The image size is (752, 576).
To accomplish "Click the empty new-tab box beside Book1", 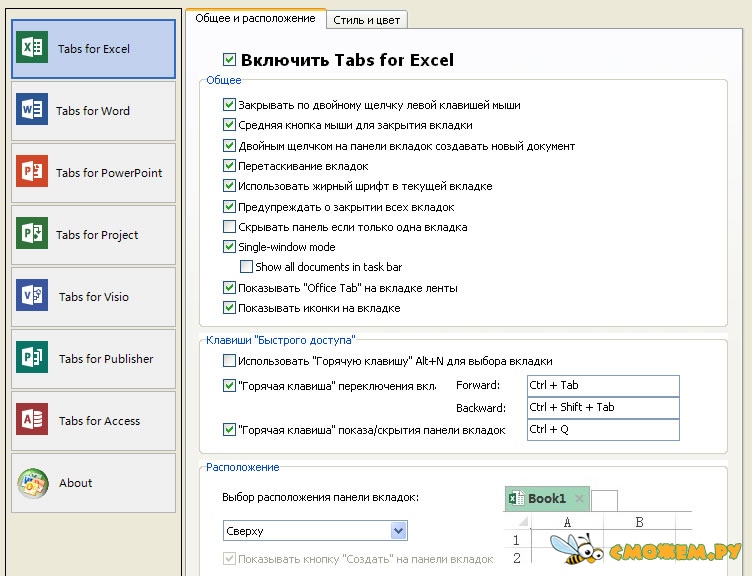I will [604, 501].
